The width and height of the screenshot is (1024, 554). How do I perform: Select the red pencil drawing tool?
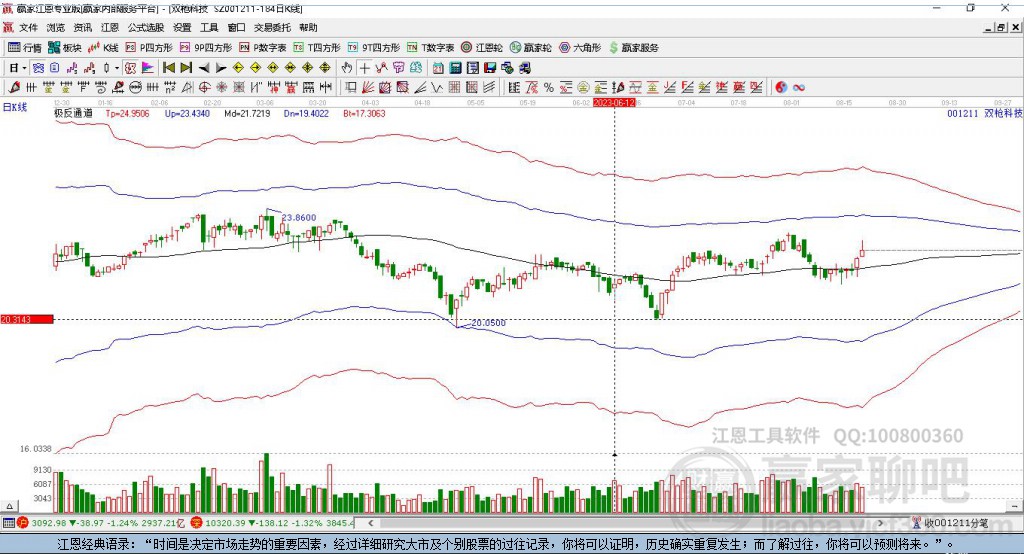tap(14, 87)
